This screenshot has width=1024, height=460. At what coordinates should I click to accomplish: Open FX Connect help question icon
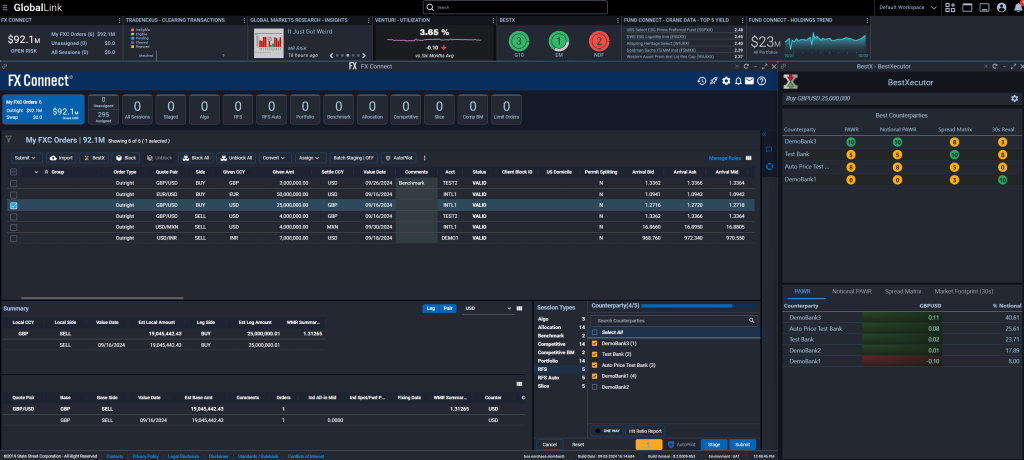tap(763, 80)
